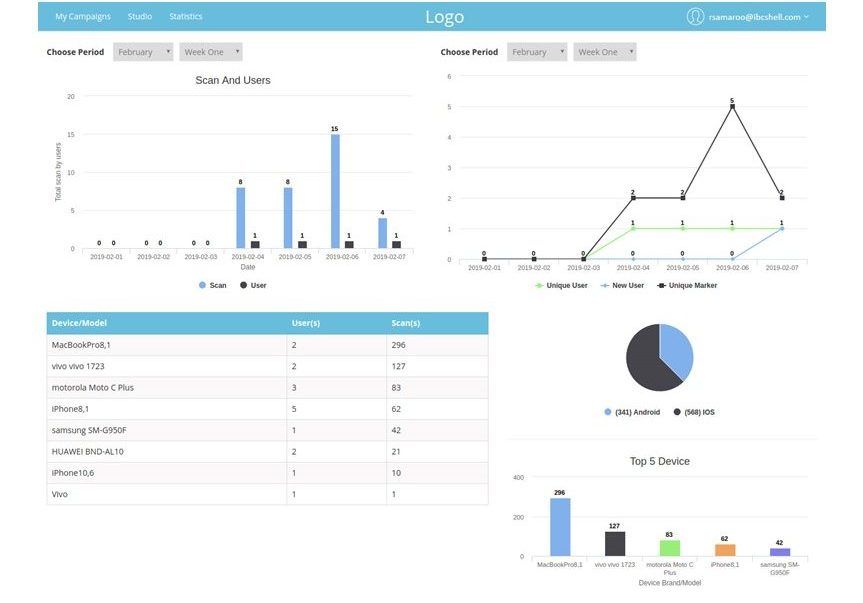Open the rsamaroo@ibcshell.com account menu
Screen dimensions: 863x603
[x=759, y=17]
